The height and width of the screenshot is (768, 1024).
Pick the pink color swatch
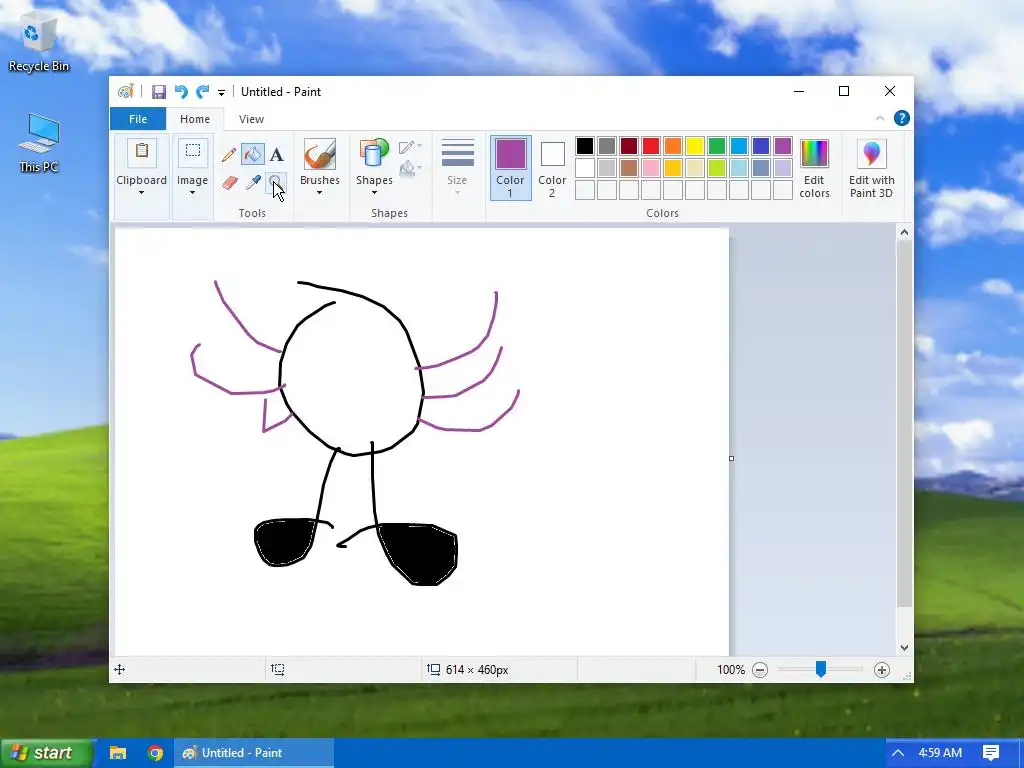(x=651, y=168)
